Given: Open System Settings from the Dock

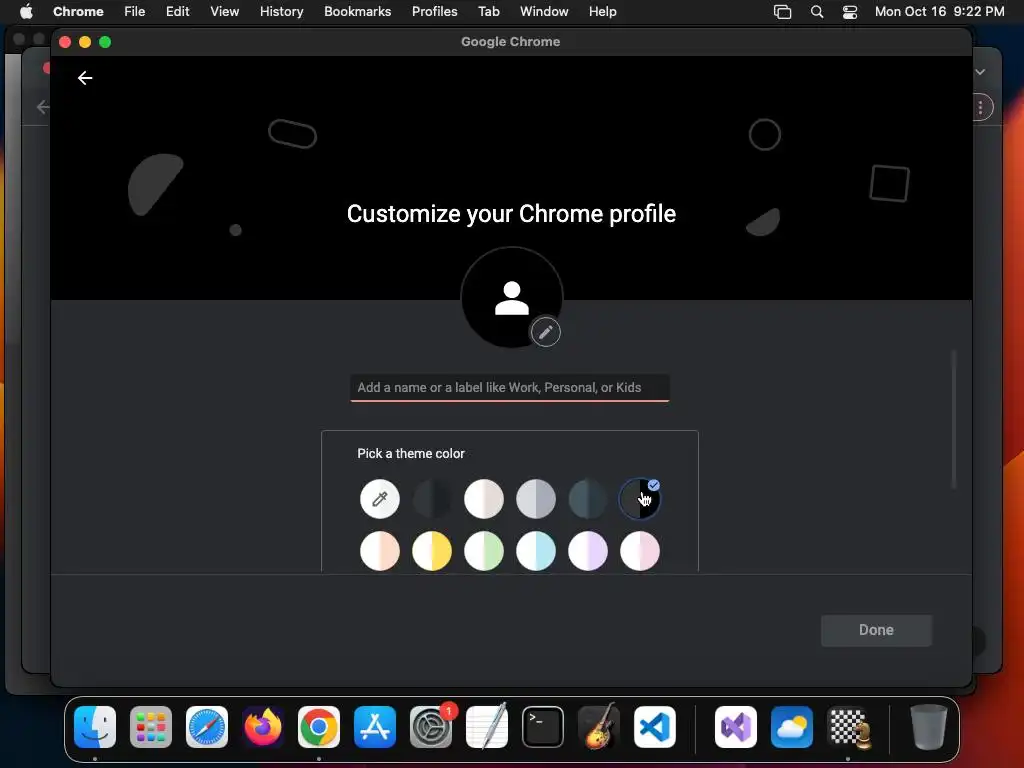Looking at the screenshot, I should pos(431,727).
